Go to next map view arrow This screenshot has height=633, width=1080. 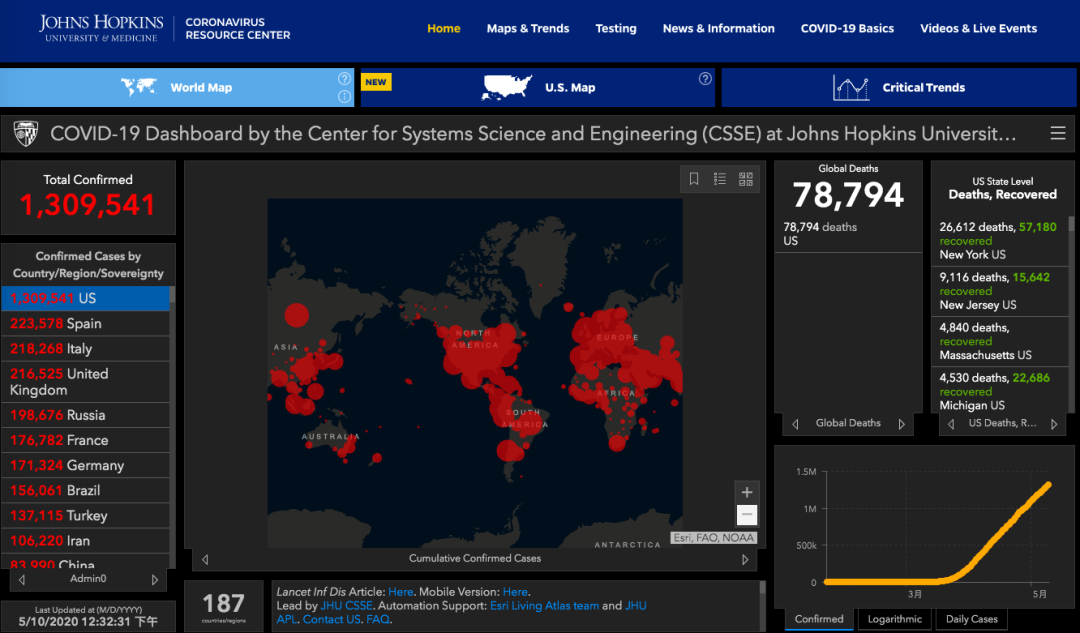[745, 559]
